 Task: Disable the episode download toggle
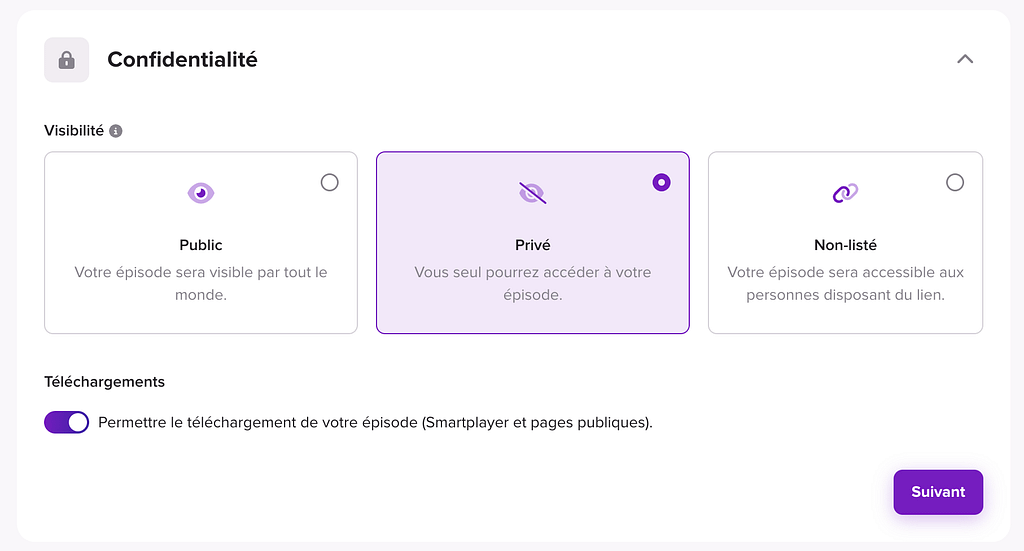point(67,422)
